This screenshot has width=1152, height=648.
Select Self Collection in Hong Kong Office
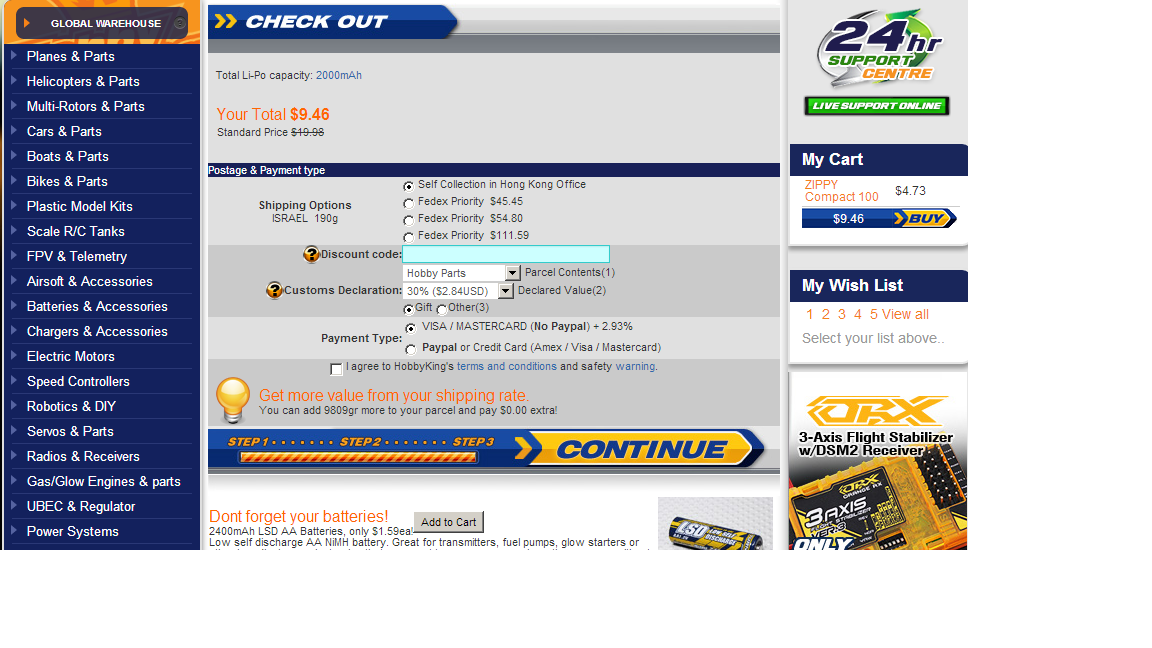pyautogui.click(x=408, y=186)
